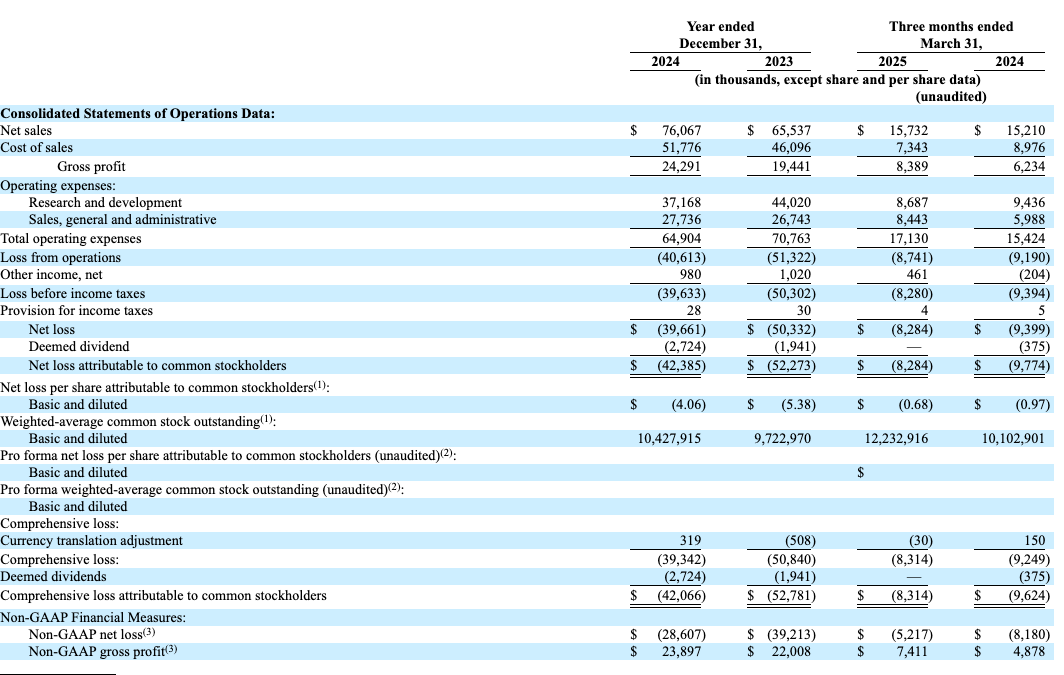The image size is (1064, 675).
Task: Click Consolidated Statements of Operations Data heading
Action: [x=138, y=113]
